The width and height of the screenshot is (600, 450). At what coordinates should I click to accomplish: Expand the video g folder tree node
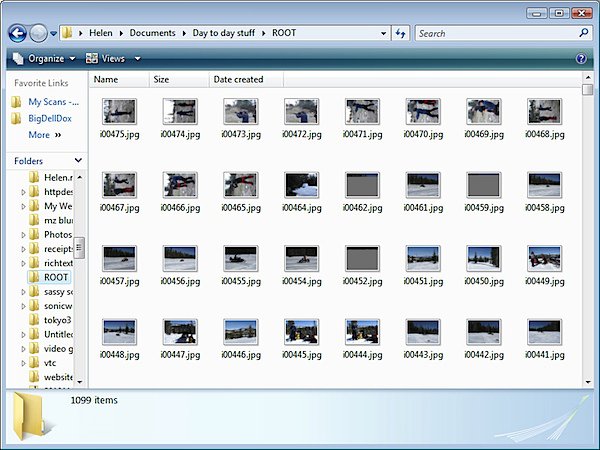[24, 348]
